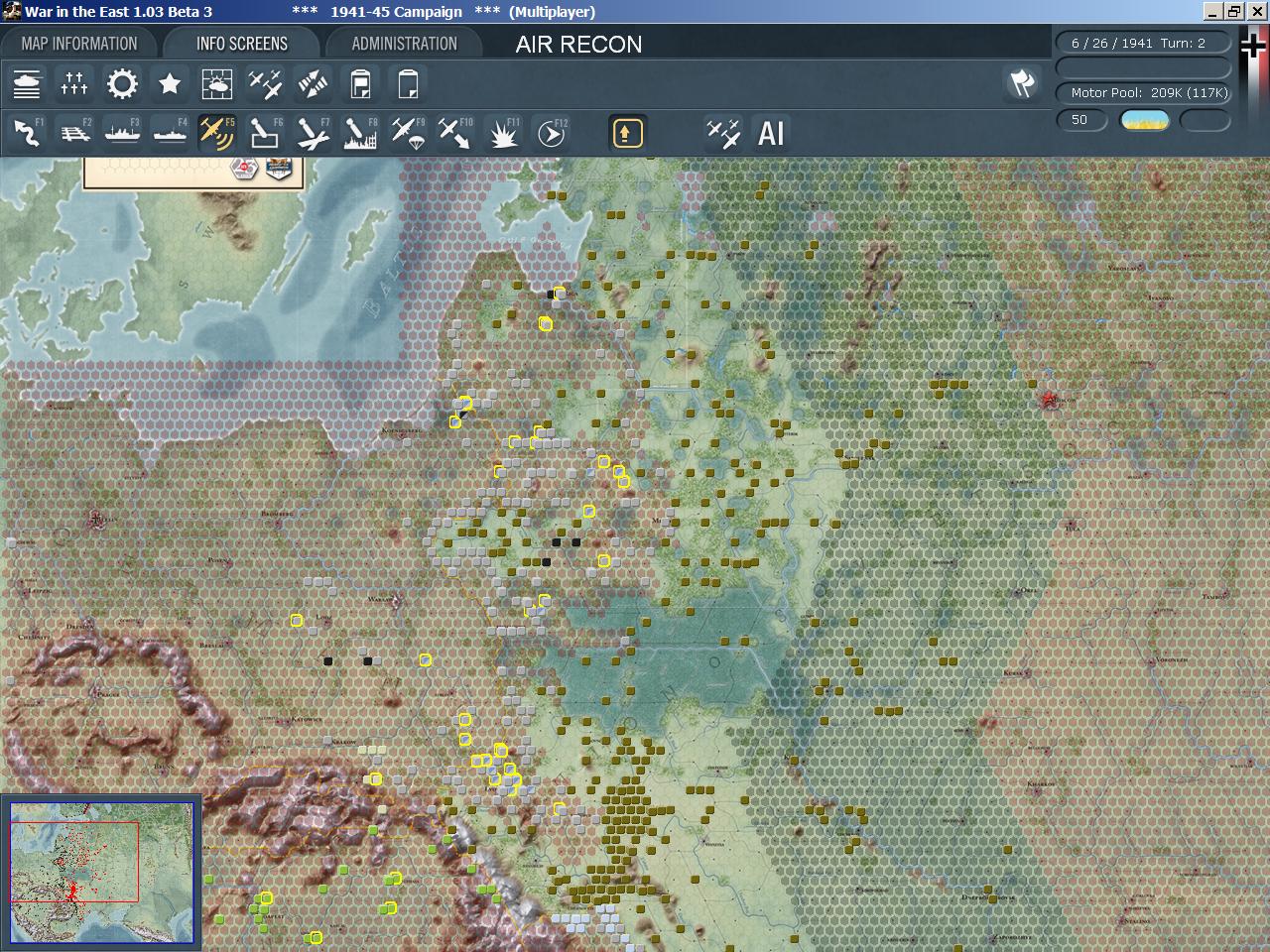Click the production gear icon

click(x=122, y=84)
